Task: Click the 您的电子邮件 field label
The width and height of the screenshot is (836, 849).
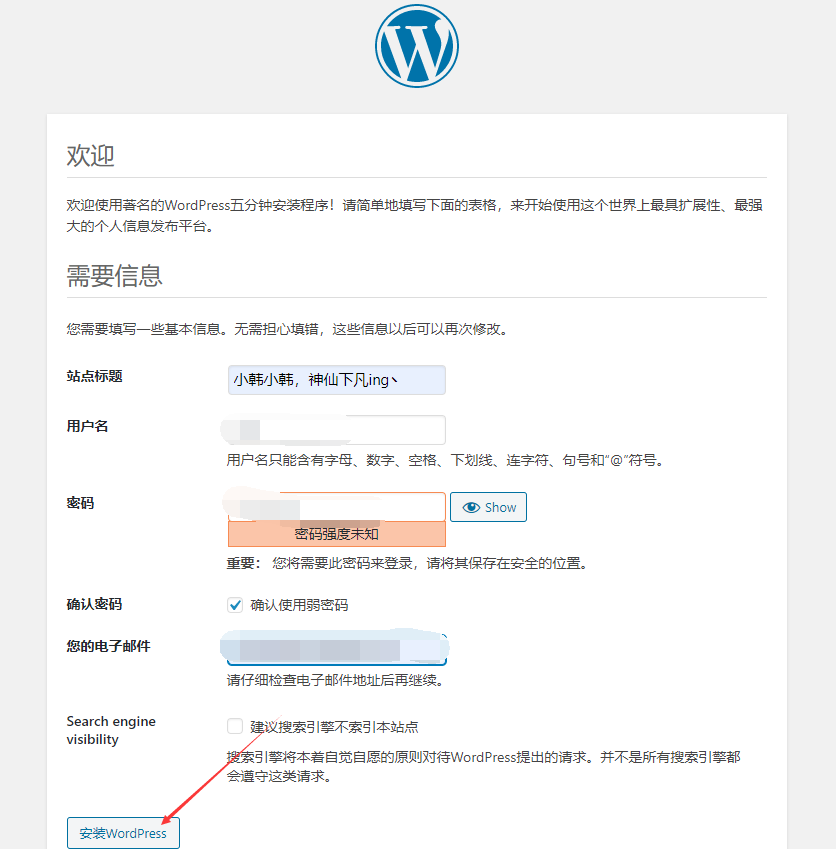Action: (108, 646)
